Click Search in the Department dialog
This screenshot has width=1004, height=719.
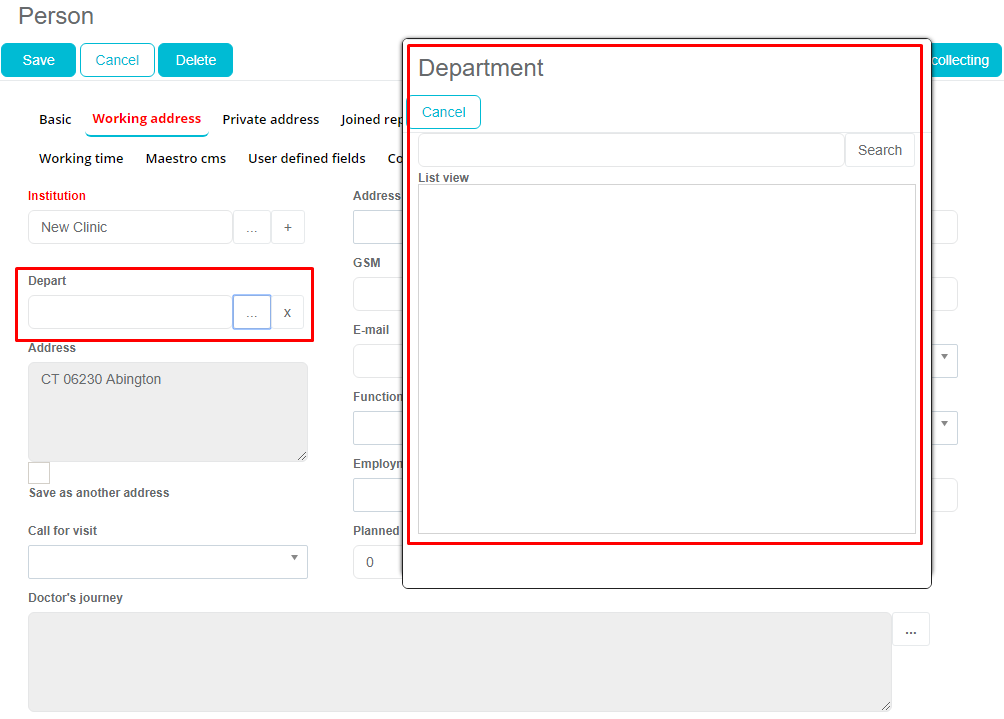click(x=879, y=150)
